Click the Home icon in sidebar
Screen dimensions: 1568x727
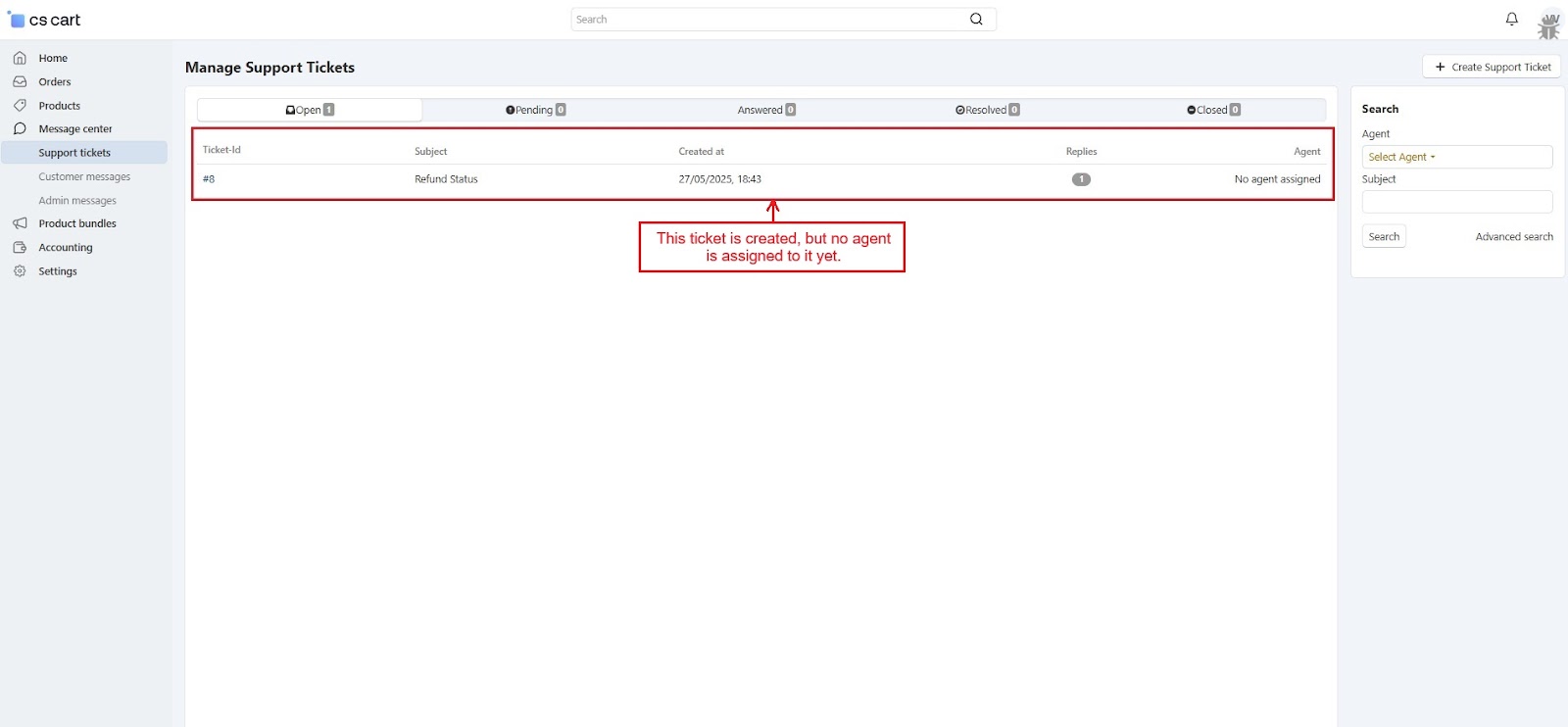tap(20, 58)
